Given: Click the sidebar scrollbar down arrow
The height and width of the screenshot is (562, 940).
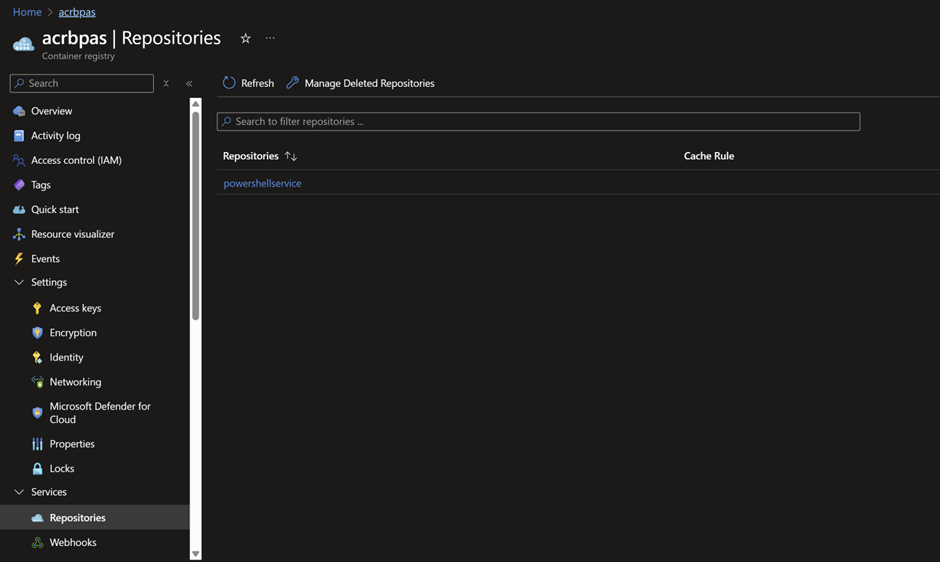Looking at the screenshot, I should [x=195, y=553].
